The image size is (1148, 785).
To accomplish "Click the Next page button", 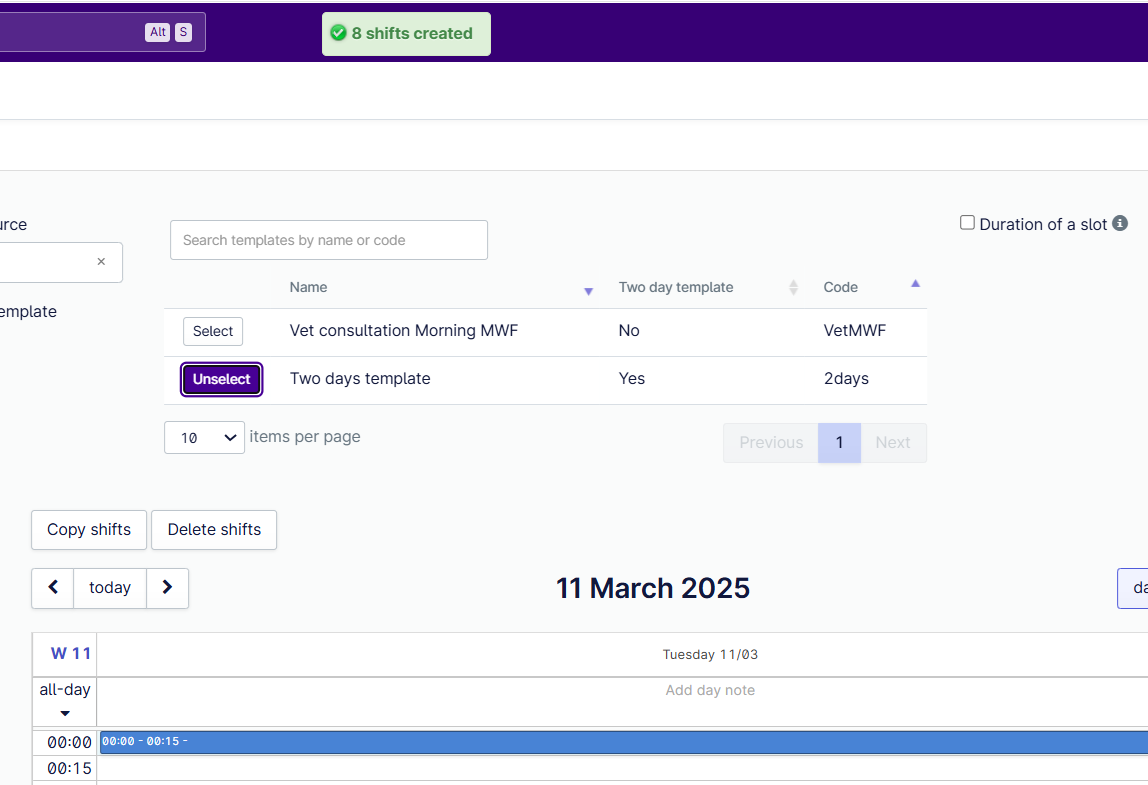I will 892,442.
